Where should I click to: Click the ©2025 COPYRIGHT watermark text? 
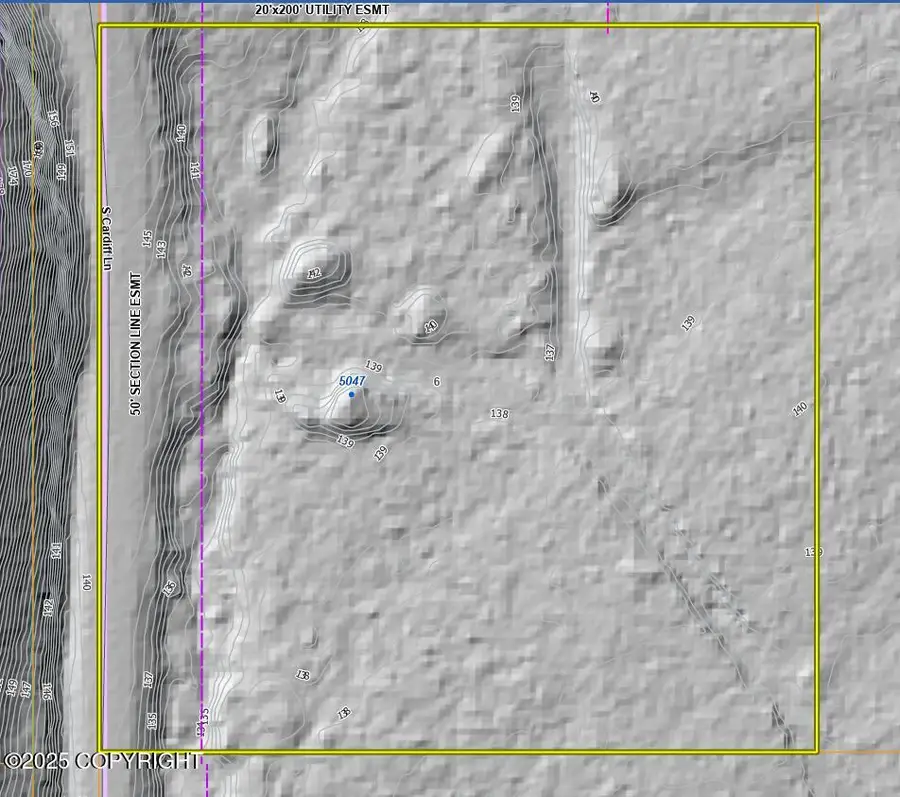pos(101,761)
